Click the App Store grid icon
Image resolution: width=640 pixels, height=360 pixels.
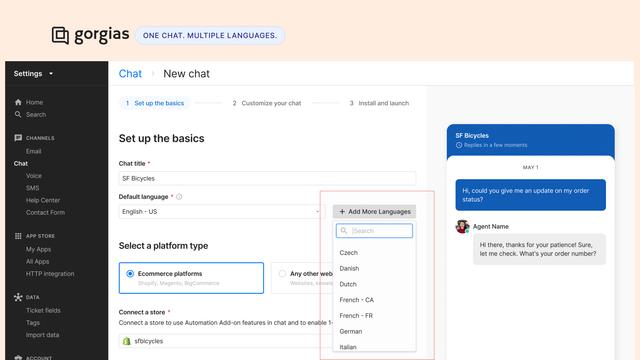tap(18, 236)
